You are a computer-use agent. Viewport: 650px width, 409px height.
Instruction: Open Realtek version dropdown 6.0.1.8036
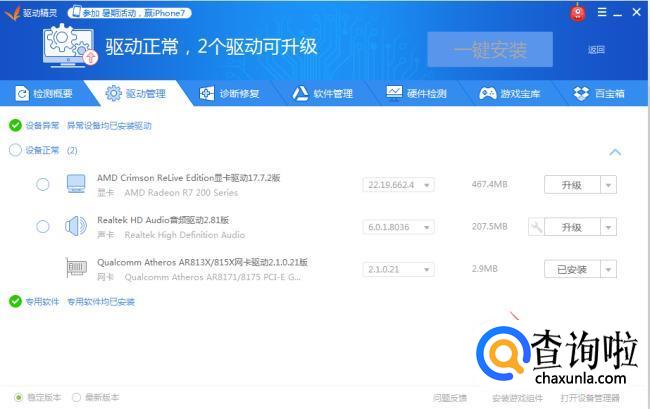click(x=398, y=227)
